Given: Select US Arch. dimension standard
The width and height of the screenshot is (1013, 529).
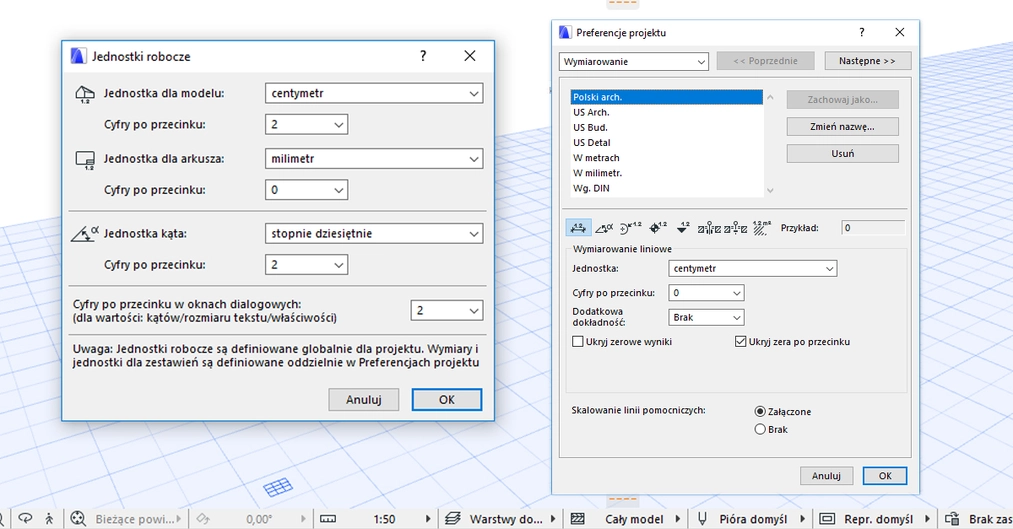Looking at the screenshot, I should [x=667, y=112].
